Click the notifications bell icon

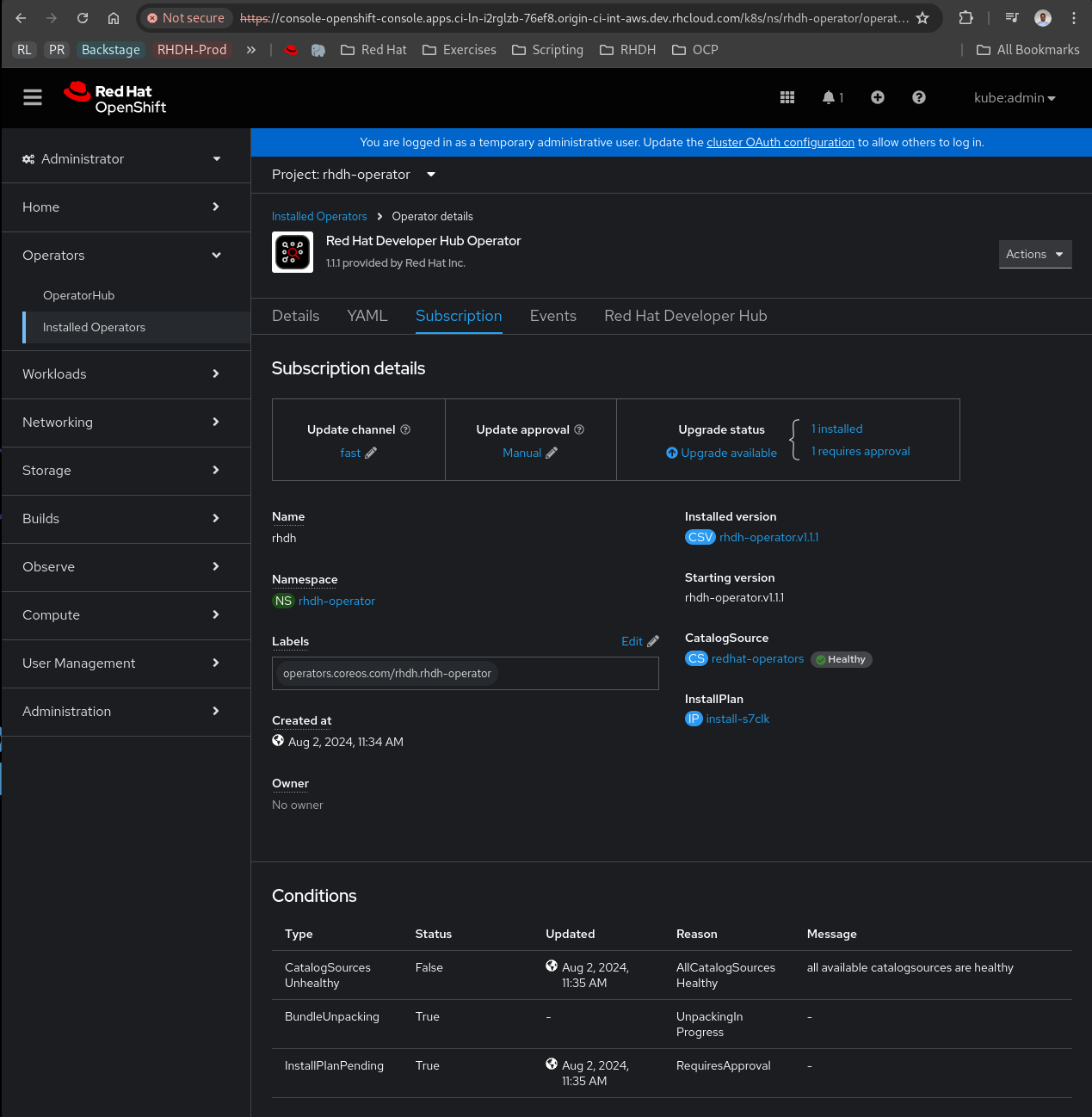829,97
